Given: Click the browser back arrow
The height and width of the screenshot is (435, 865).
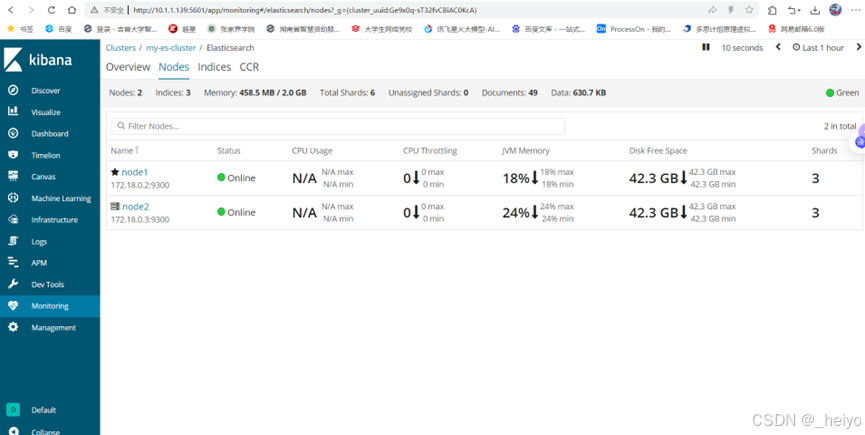Looking at the screenshot, I should click(12, 10).
